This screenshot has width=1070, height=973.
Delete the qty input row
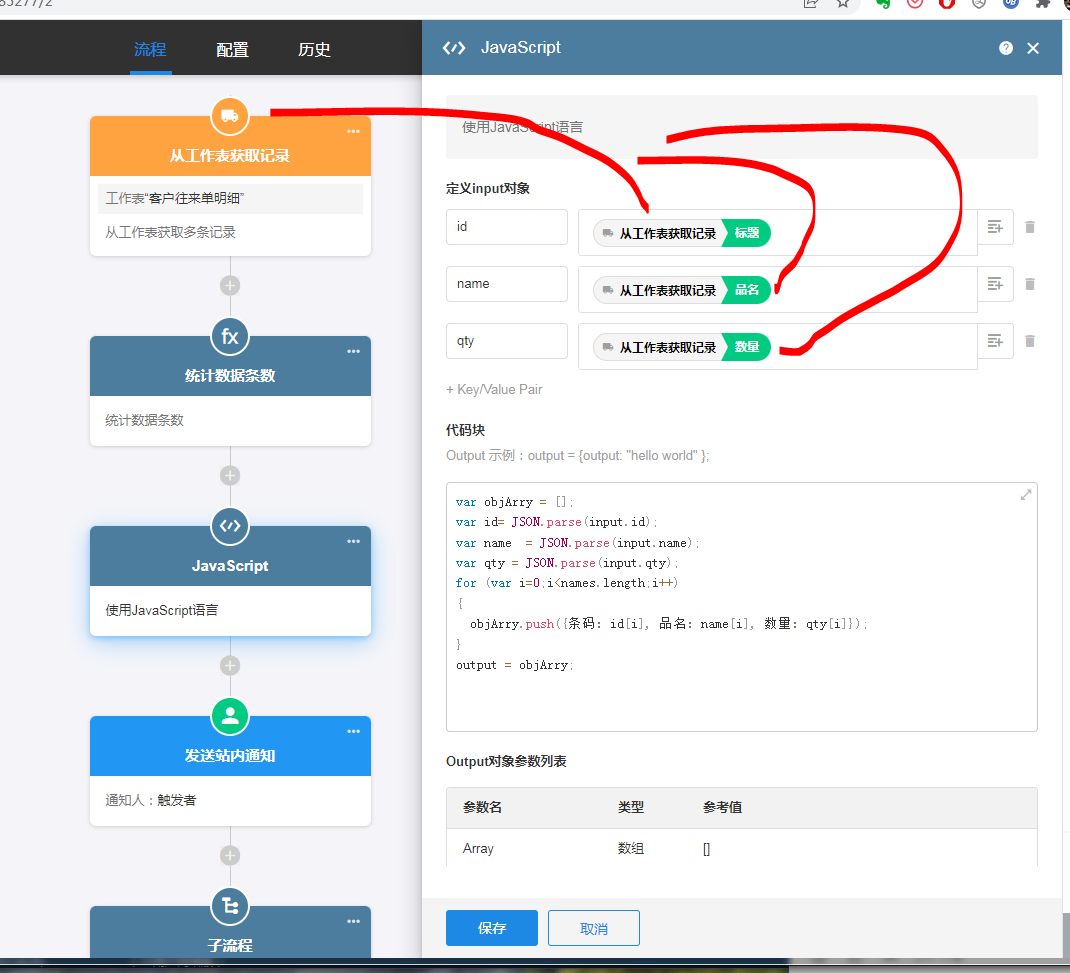1030,341
